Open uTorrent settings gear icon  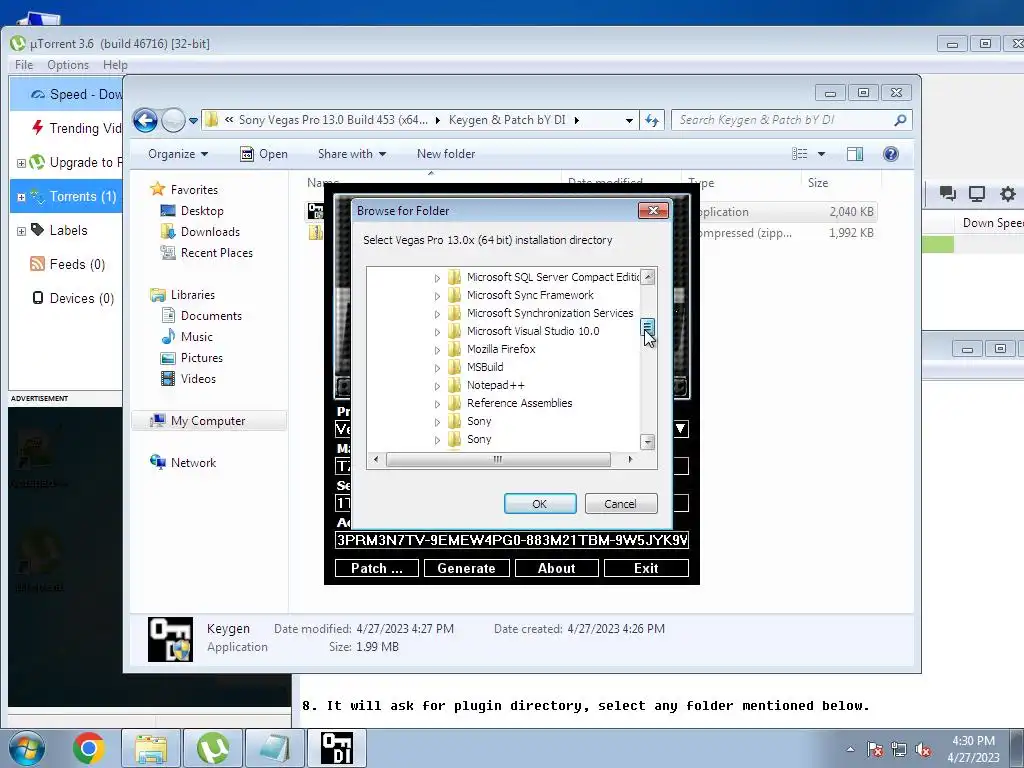coord(1008,193)
